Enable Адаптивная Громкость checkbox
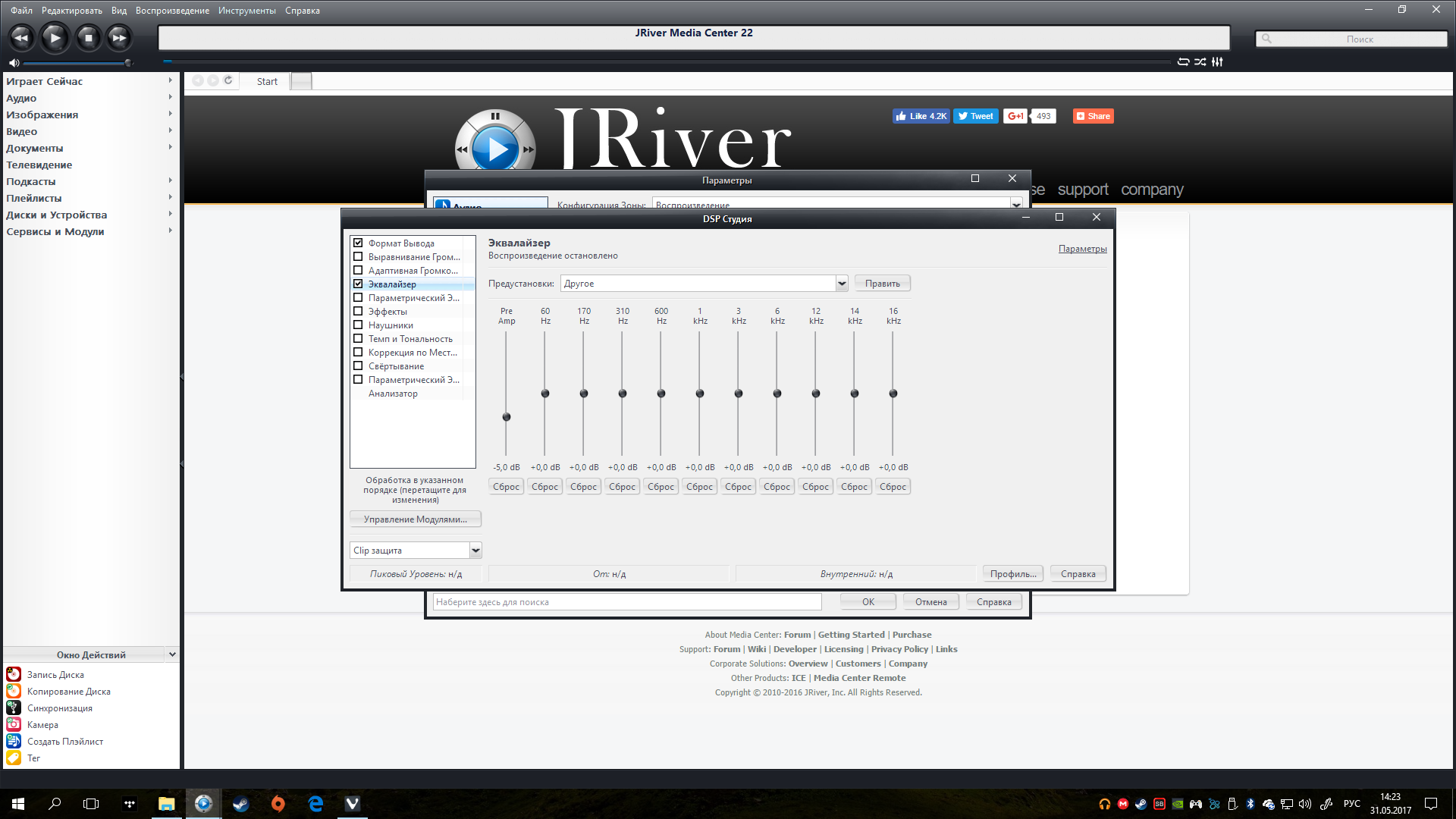This screenshot has height=819, width=1456. point(358,271)
